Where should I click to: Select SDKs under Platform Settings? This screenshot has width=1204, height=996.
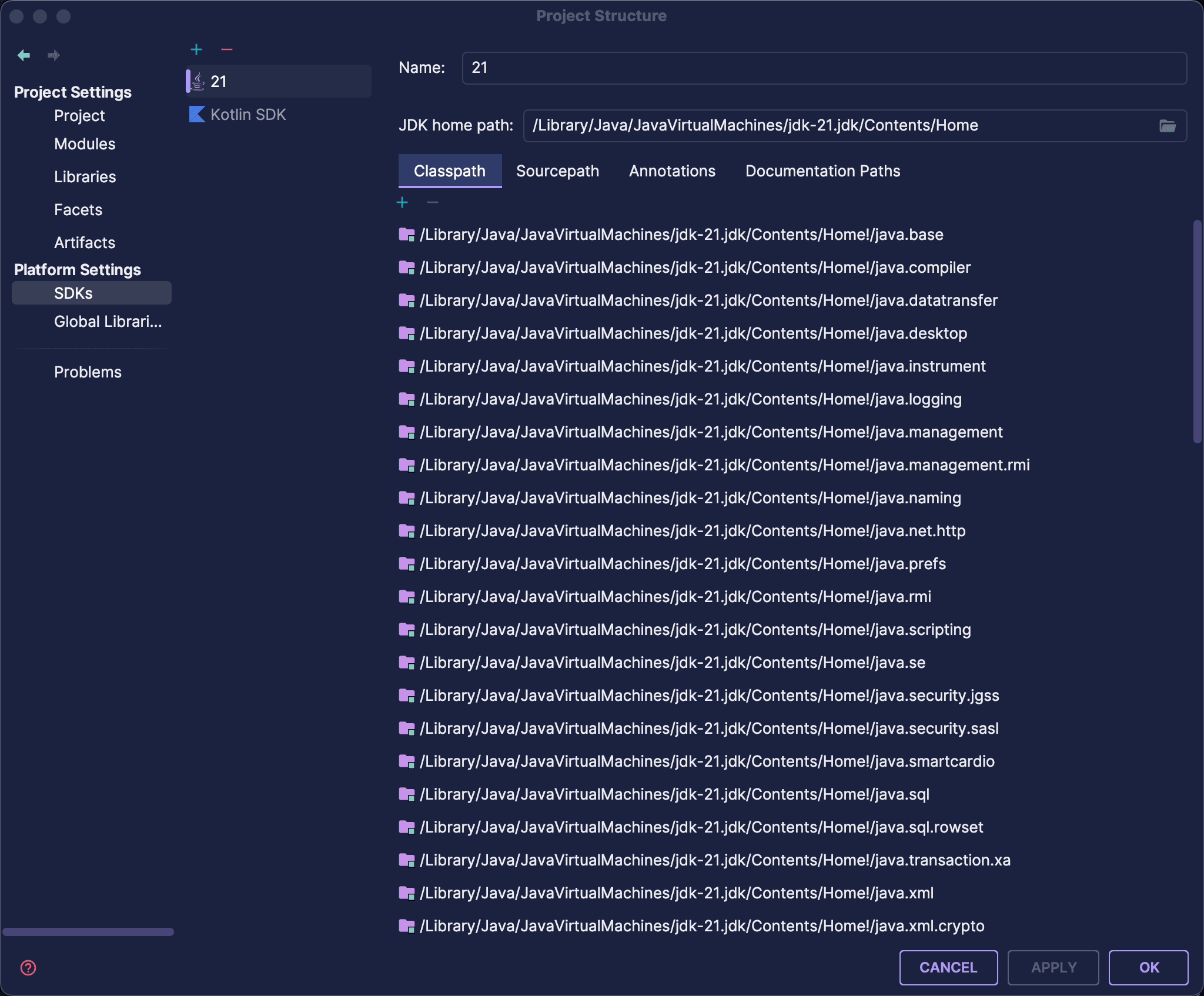(x=92, y=293)
